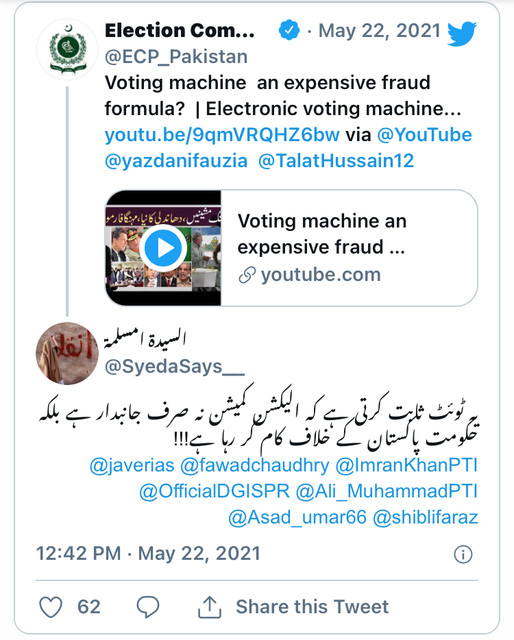Select Share this Tweet
Screen dimensions: 514x640
(312, 607)
